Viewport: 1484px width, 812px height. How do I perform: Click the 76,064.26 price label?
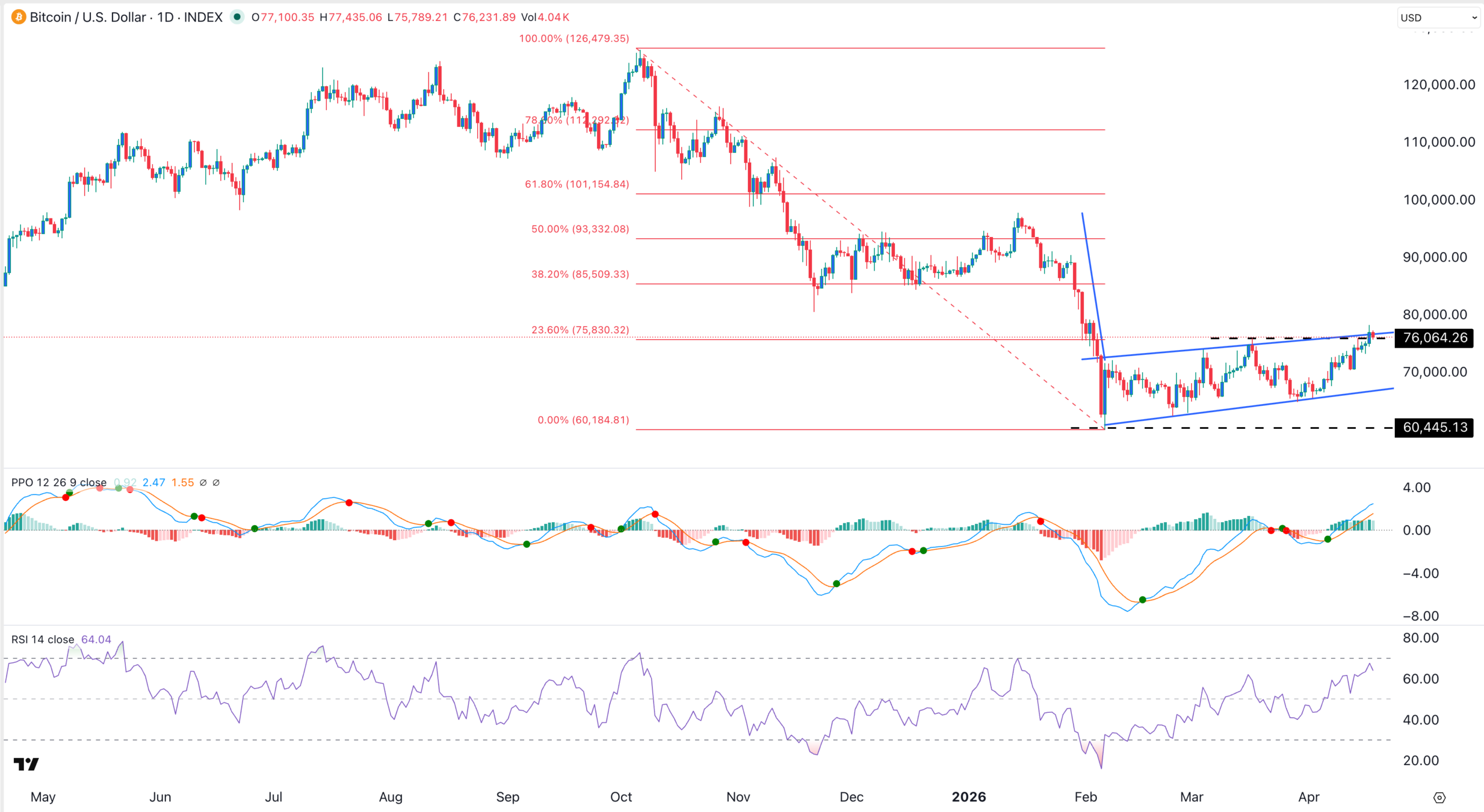(x=1434, y=337)
